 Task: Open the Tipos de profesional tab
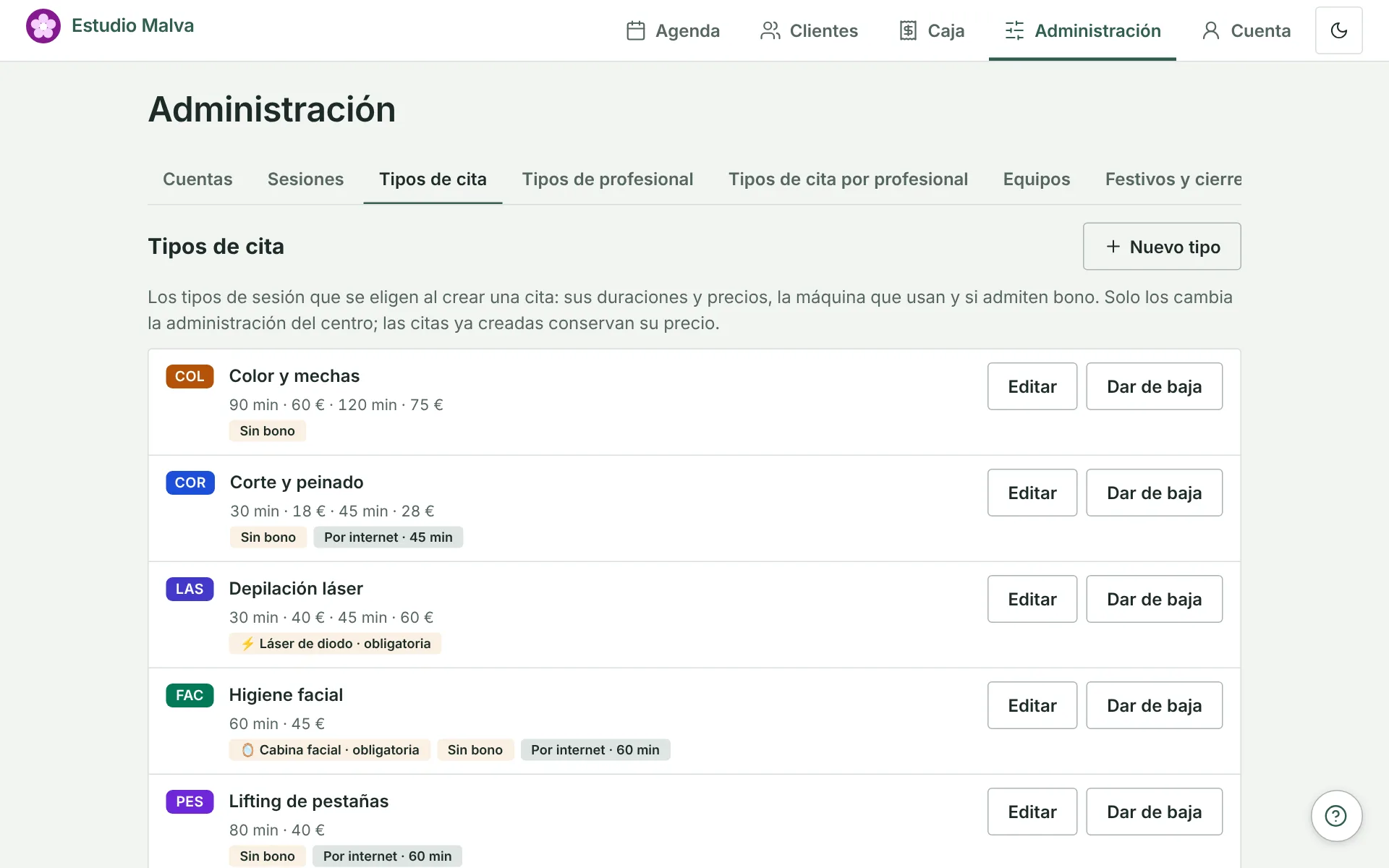click(608, 179)
